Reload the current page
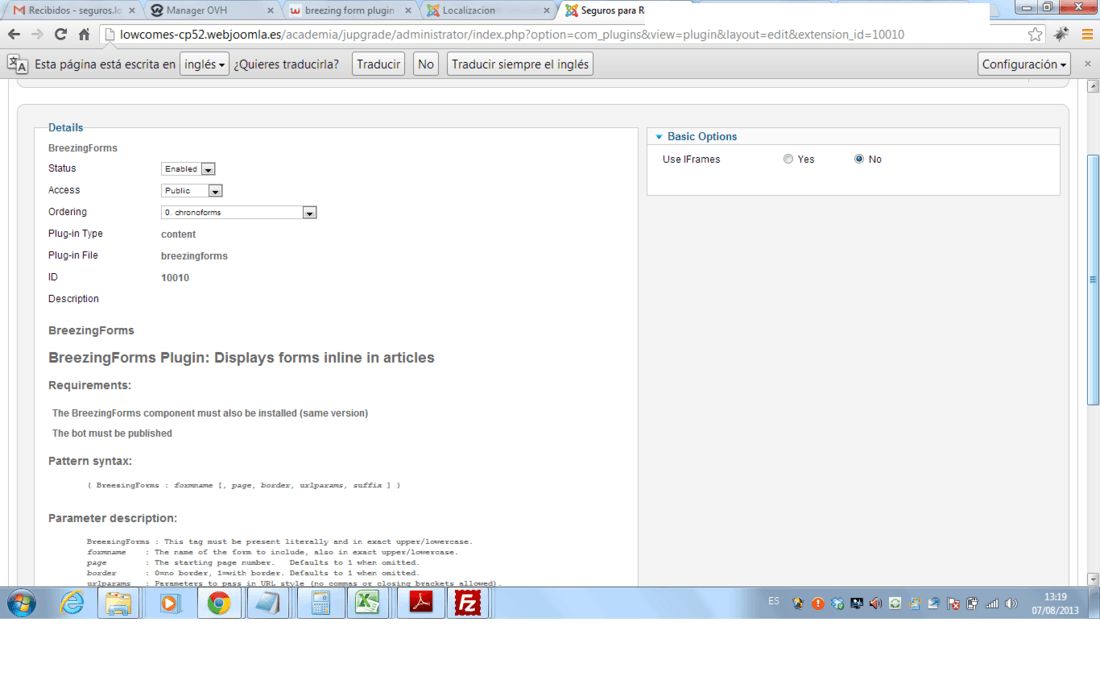Screen dimensions: 1100x676 click(x=61, y=34)
